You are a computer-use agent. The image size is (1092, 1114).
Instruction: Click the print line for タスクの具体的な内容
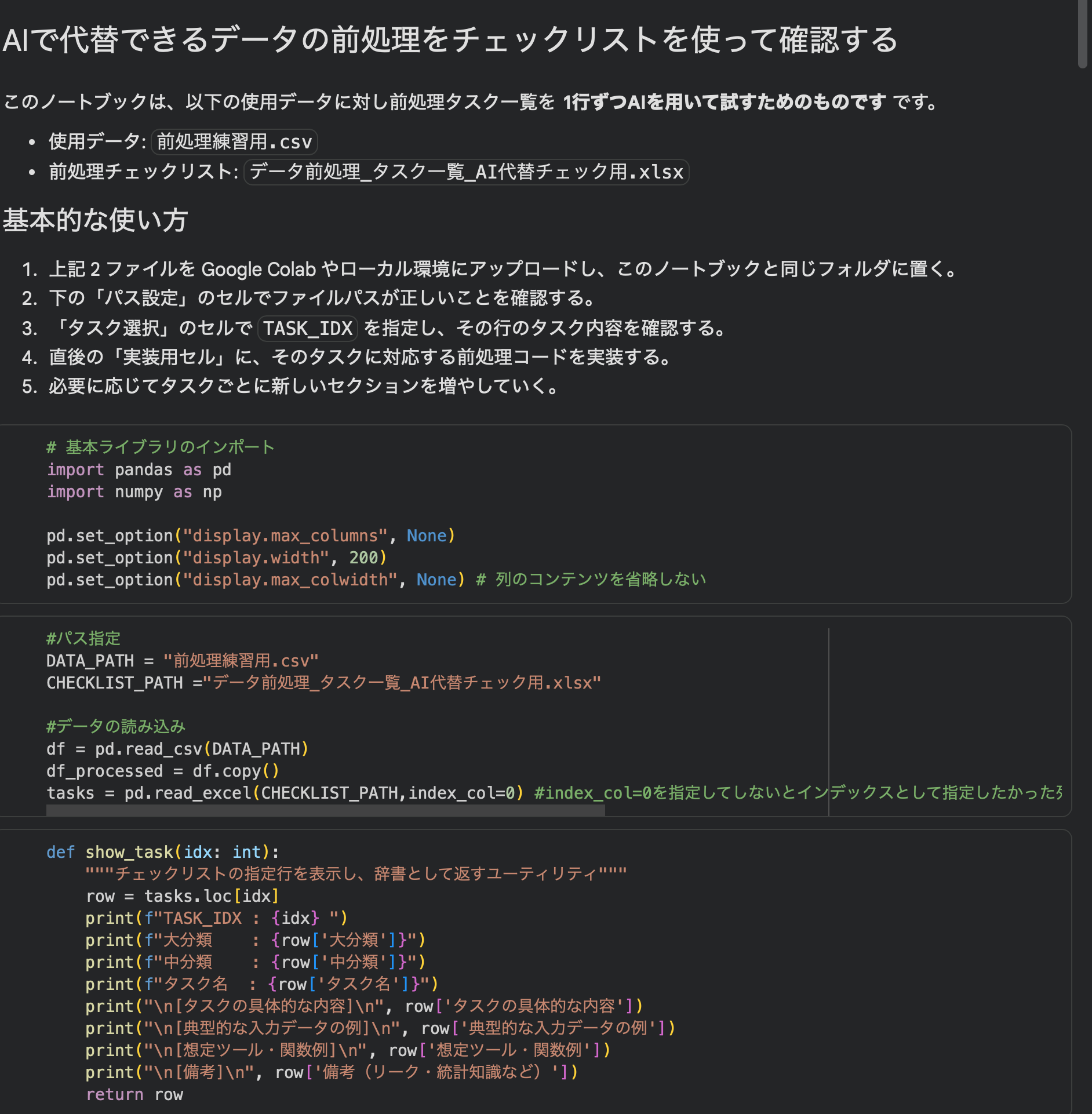pyautogui.click(x=365, y=1006)
